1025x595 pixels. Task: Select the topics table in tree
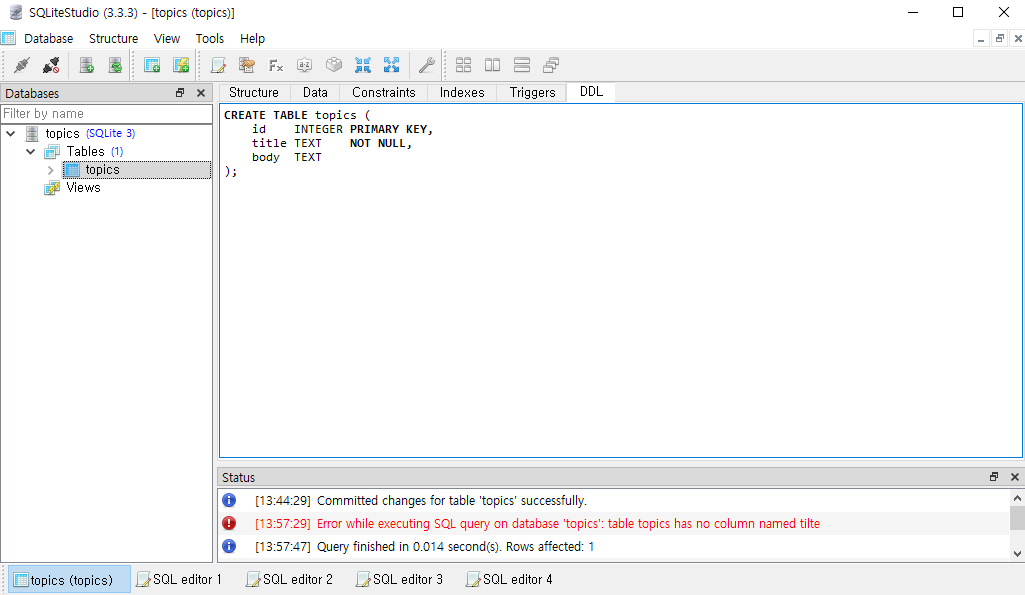coord(103,170)
